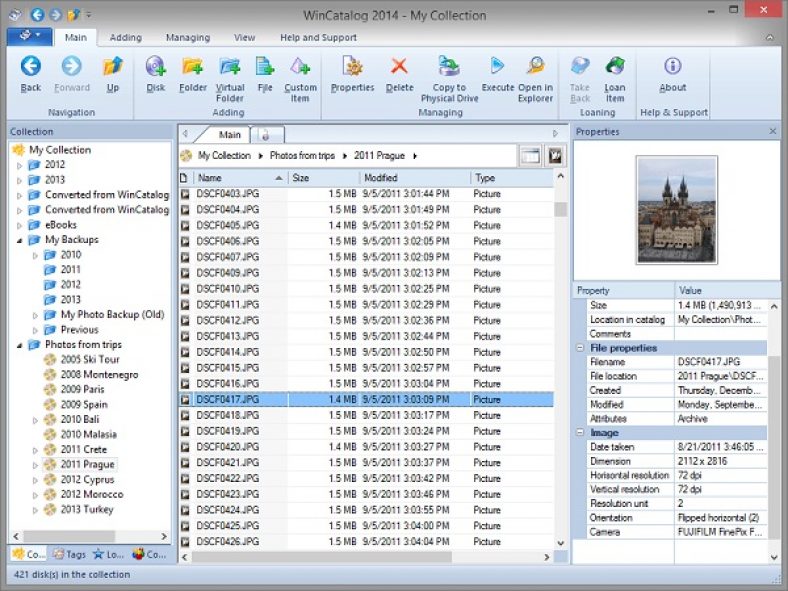
Task: Click the Back navigation icon
Action: click(31, 68)
